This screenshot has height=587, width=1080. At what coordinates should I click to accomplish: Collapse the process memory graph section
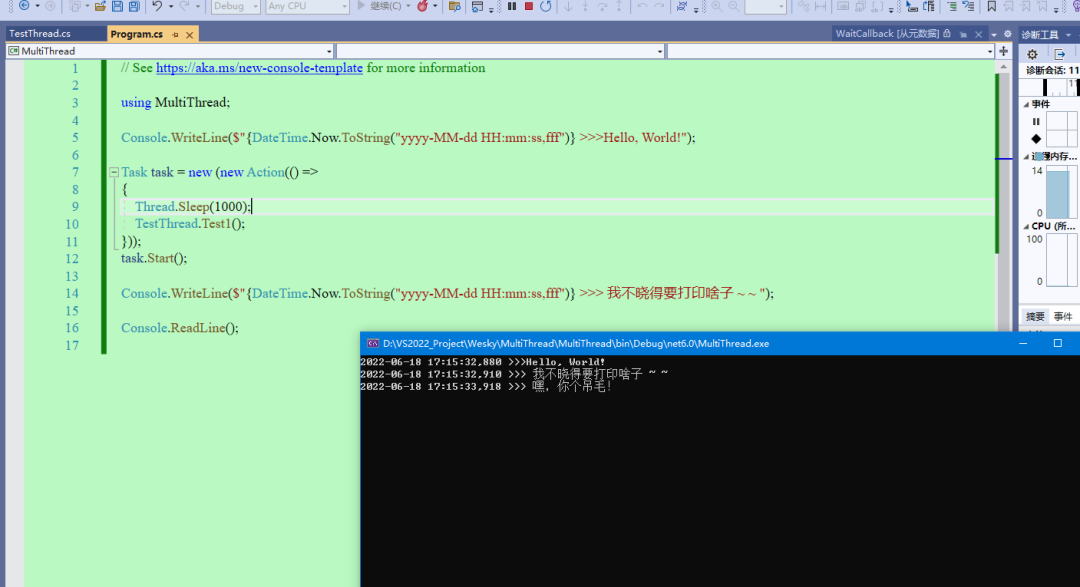1026,156
